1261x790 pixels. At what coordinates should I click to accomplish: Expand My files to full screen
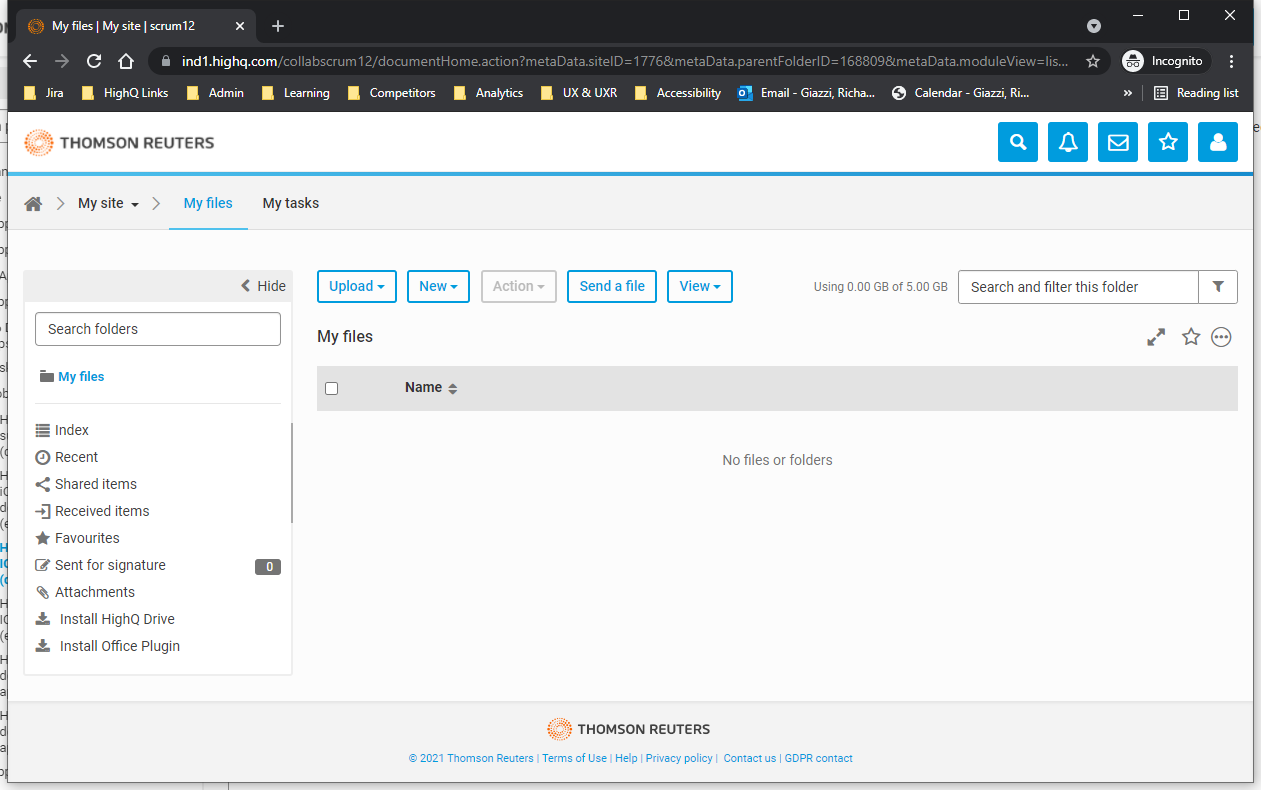coord(1156,337)
